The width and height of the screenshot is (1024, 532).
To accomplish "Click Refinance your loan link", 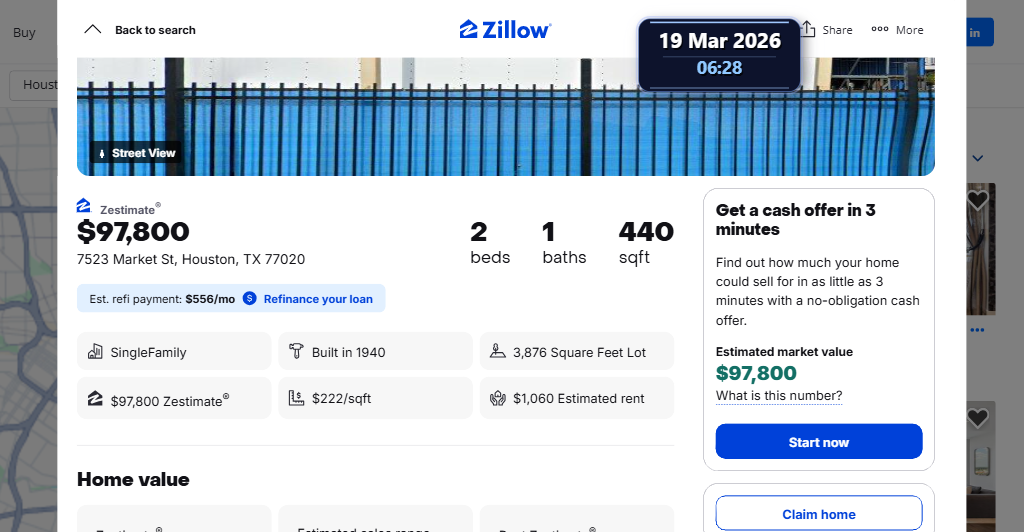I will coord(318,299).
